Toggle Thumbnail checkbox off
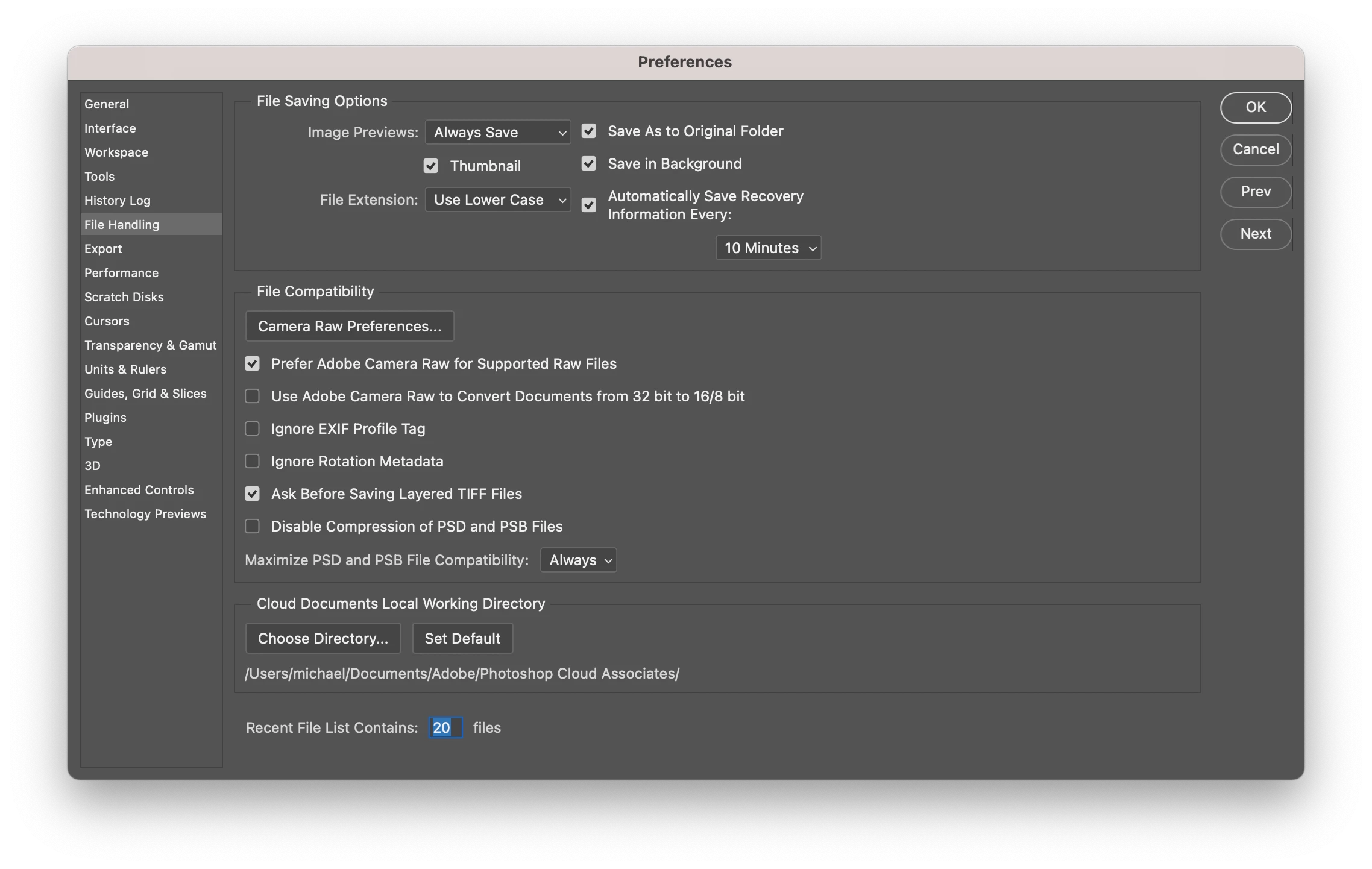Image resolution: width=1372 pixels, height=869 pixels. tap(430, 166)
